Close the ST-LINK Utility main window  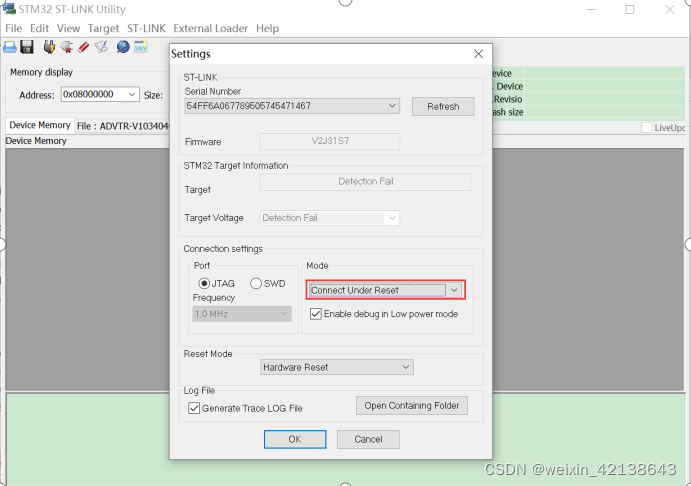[670, 9]
